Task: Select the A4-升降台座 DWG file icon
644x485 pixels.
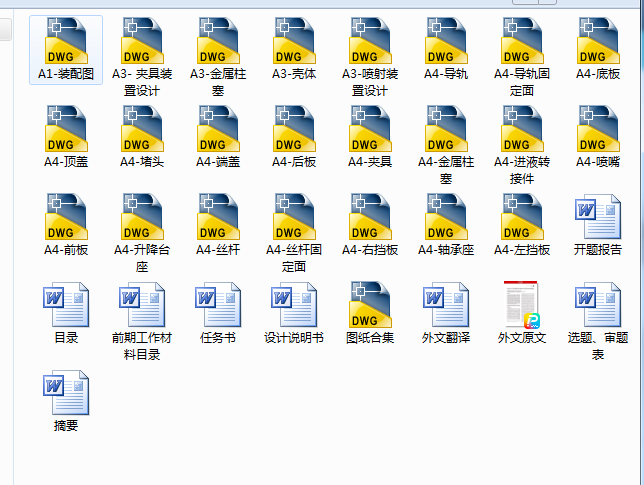Action: (142, 216)
